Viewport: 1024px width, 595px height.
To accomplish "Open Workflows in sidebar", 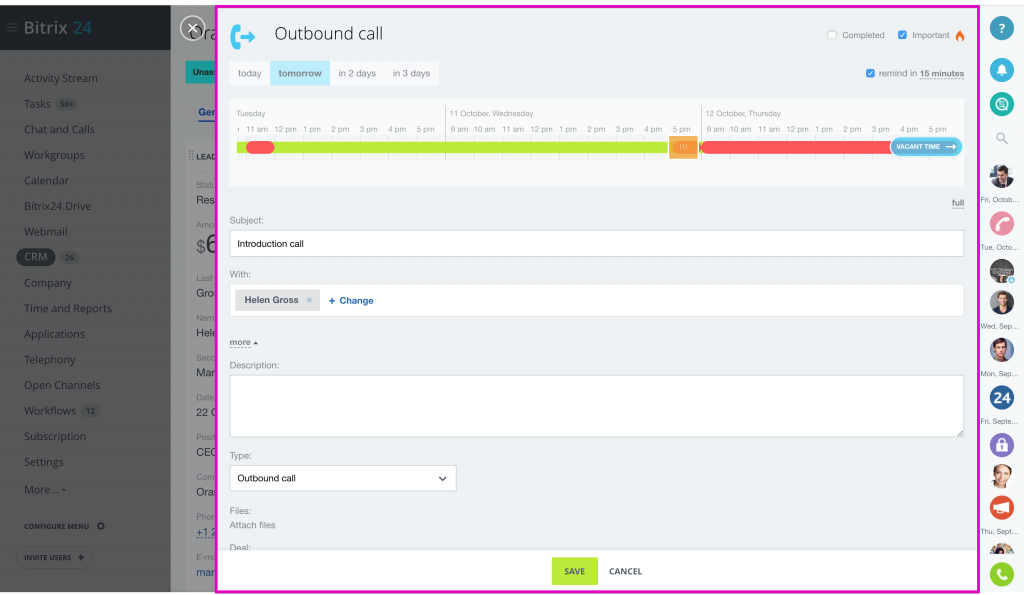I will [50, 410].
